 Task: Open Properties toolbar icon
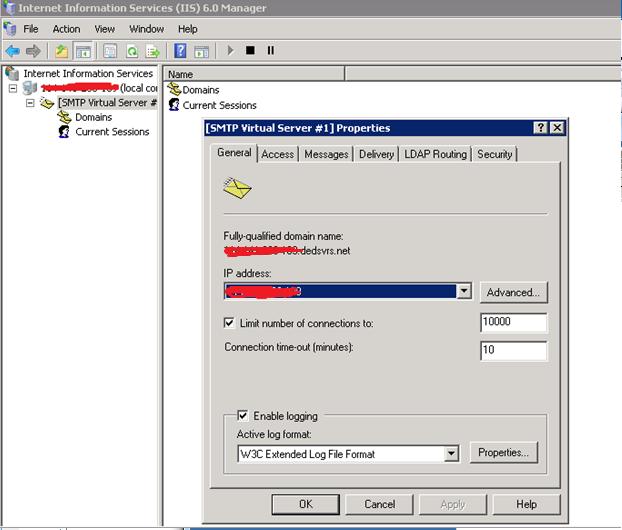click(110, 51)
